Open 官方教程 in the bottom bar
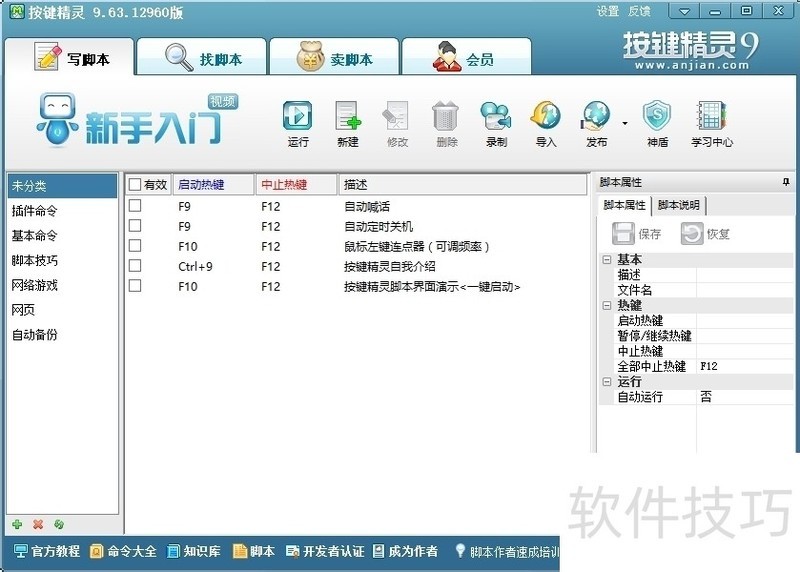Image resolution: width=800 pixels, height=572 pixels. (x=47, y=551)
